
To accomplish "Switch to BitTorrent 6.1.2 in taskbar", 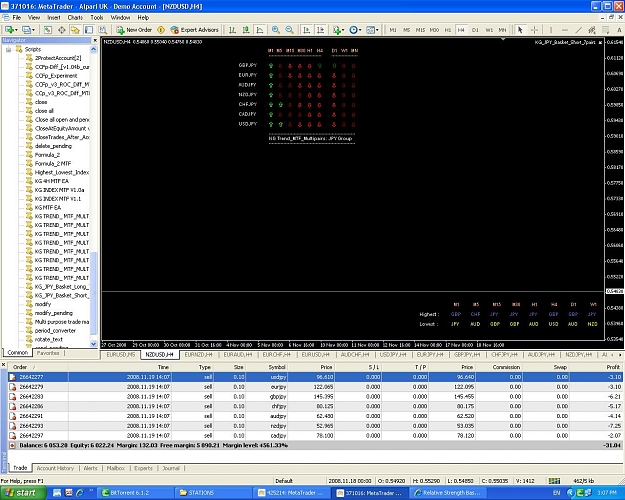I will (135, 493).
